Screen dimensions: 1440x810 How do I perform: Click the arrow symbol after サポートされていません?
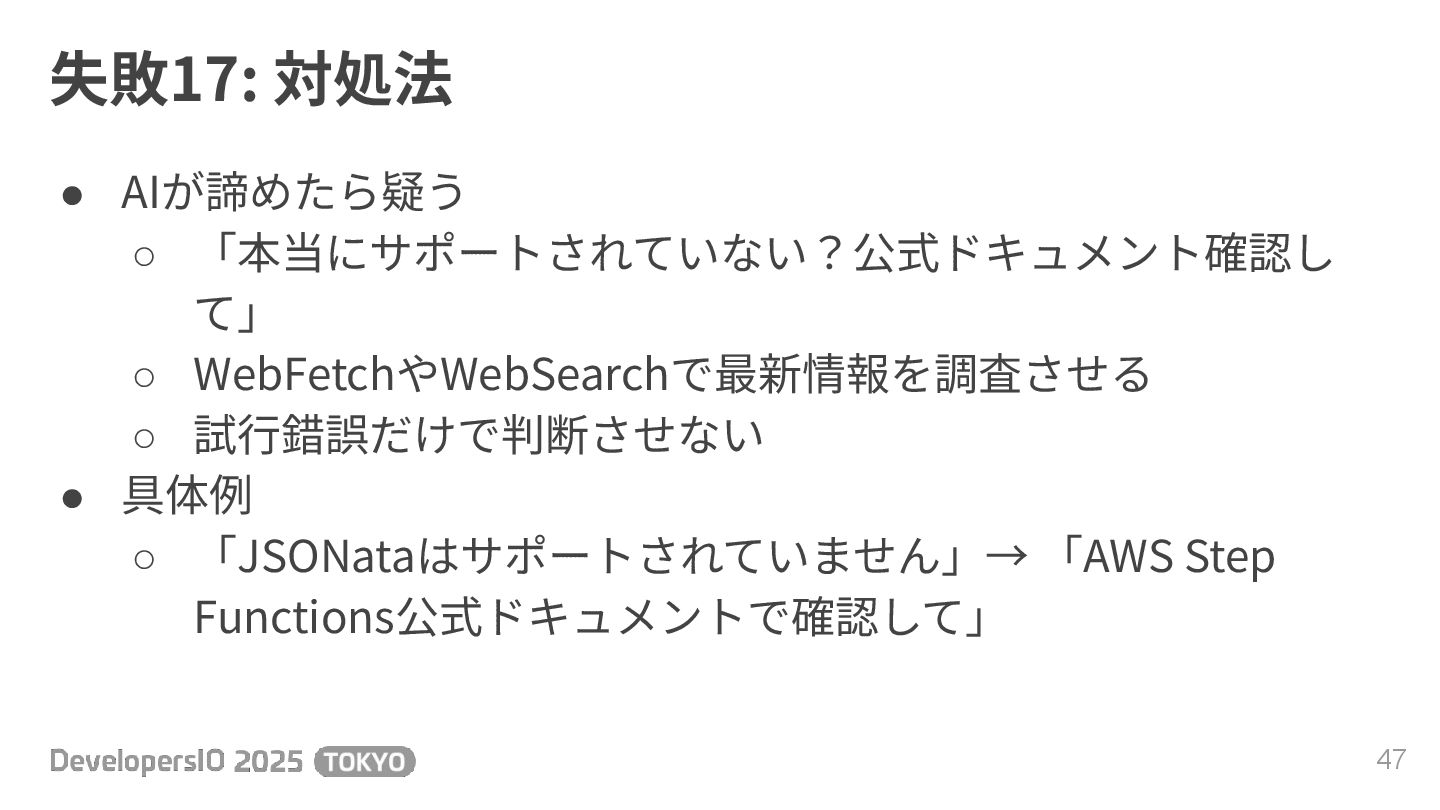pyautogui.click(x=1006, y=557)
